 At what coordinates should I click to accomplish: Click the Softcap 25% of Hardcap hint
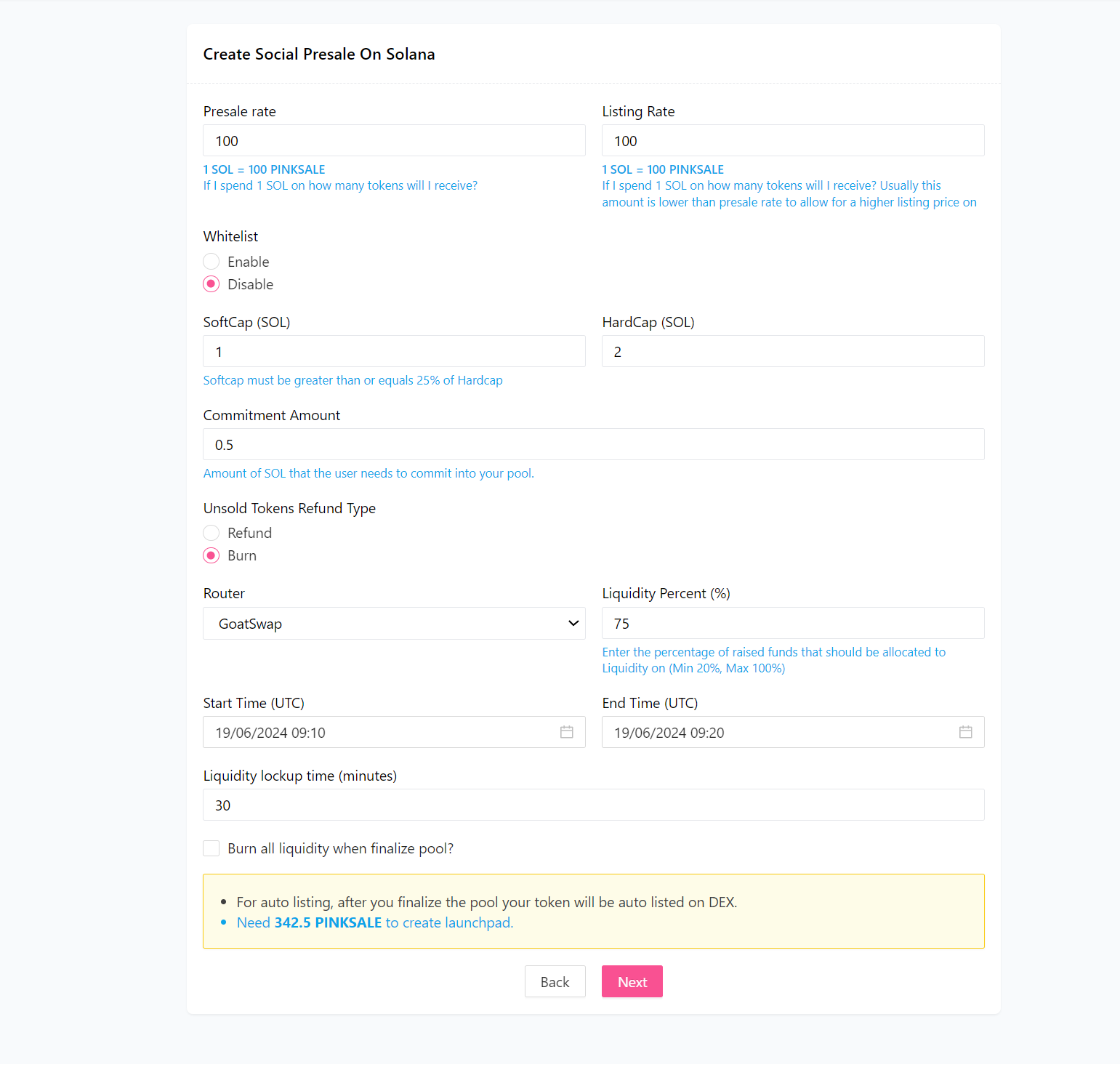click(x=353, y=380)
